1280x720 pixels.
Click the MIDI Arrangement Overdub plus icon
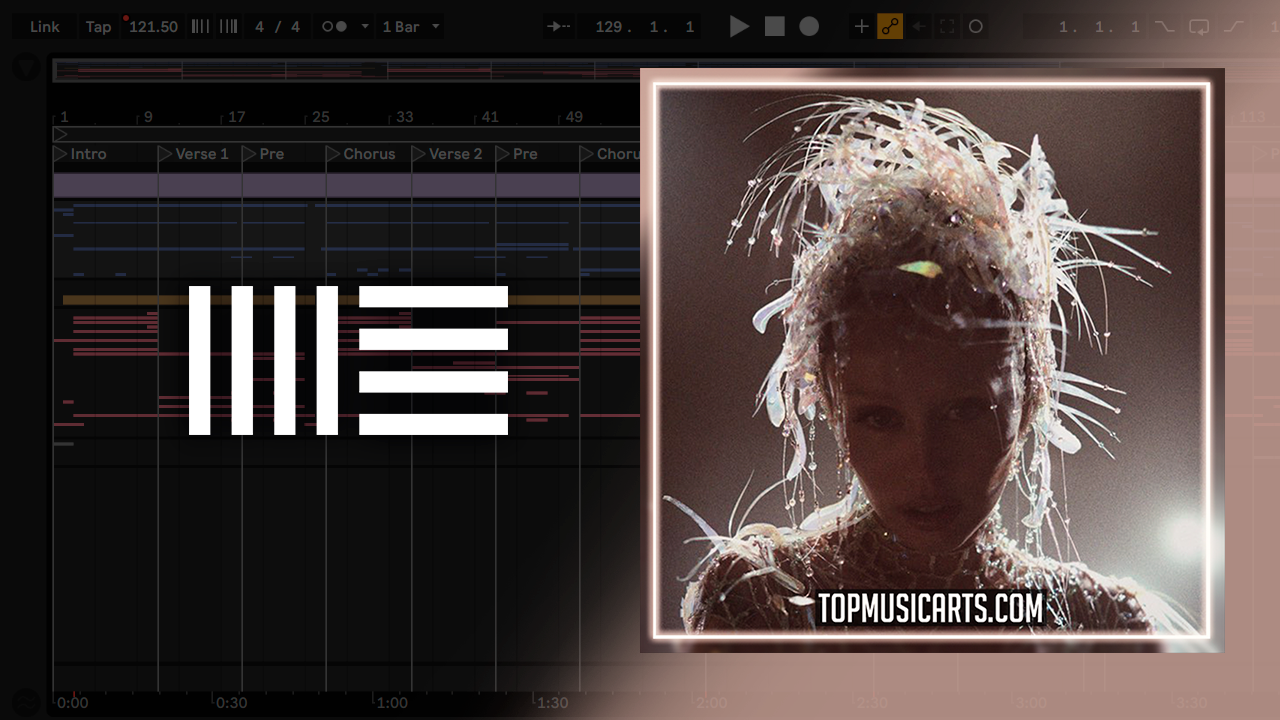point(861,27)
